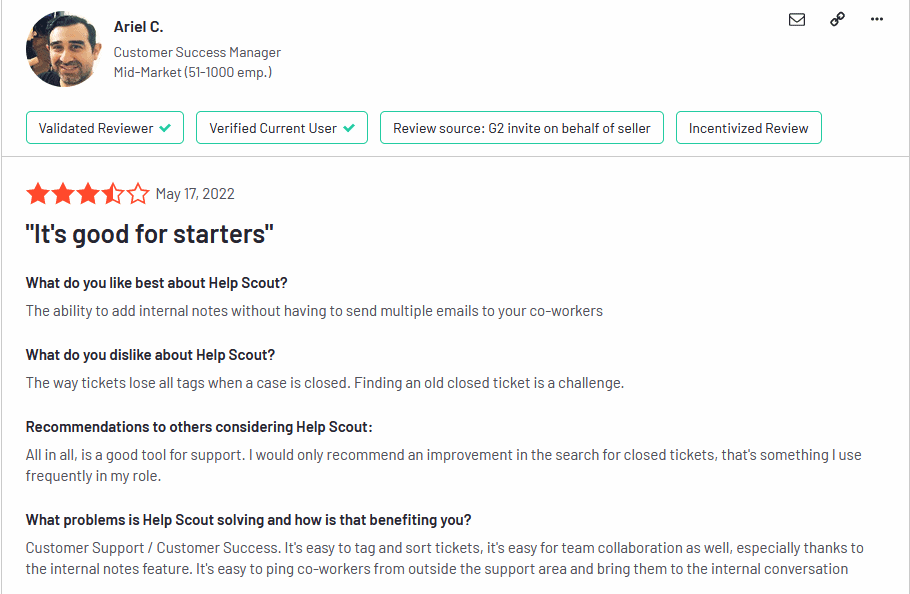Click the Customer Success Manager job title
Image resolution: width=910 pixels, height=594 pixels.
pos(197,52)
